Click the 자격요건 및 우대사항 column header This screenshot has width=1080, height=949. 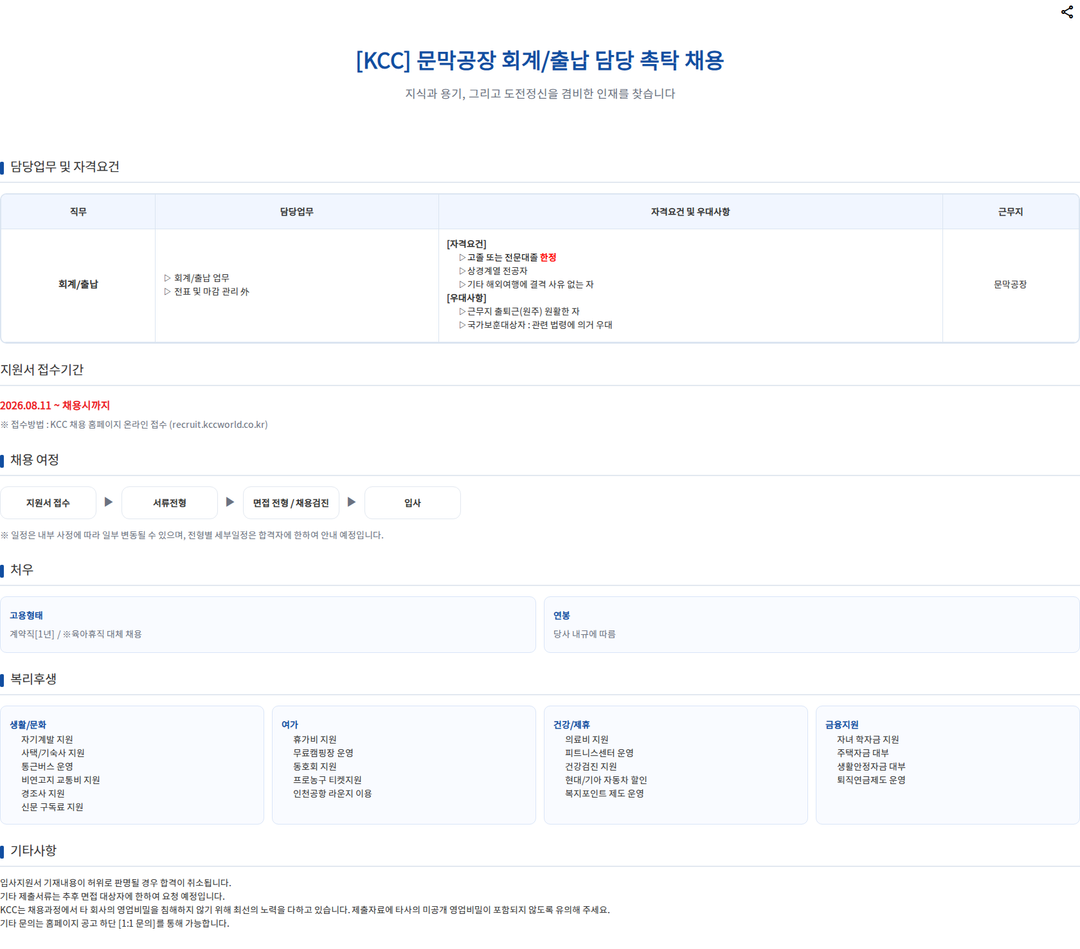690,211
